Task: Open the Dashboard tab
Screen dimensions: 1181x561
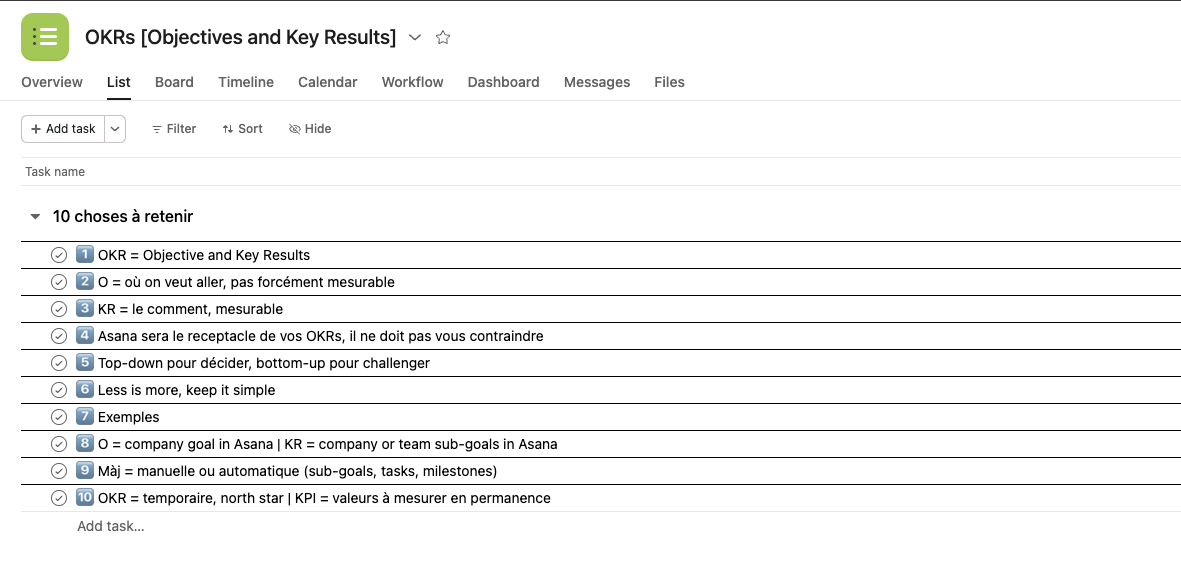Action: click(x=503, y=82)
